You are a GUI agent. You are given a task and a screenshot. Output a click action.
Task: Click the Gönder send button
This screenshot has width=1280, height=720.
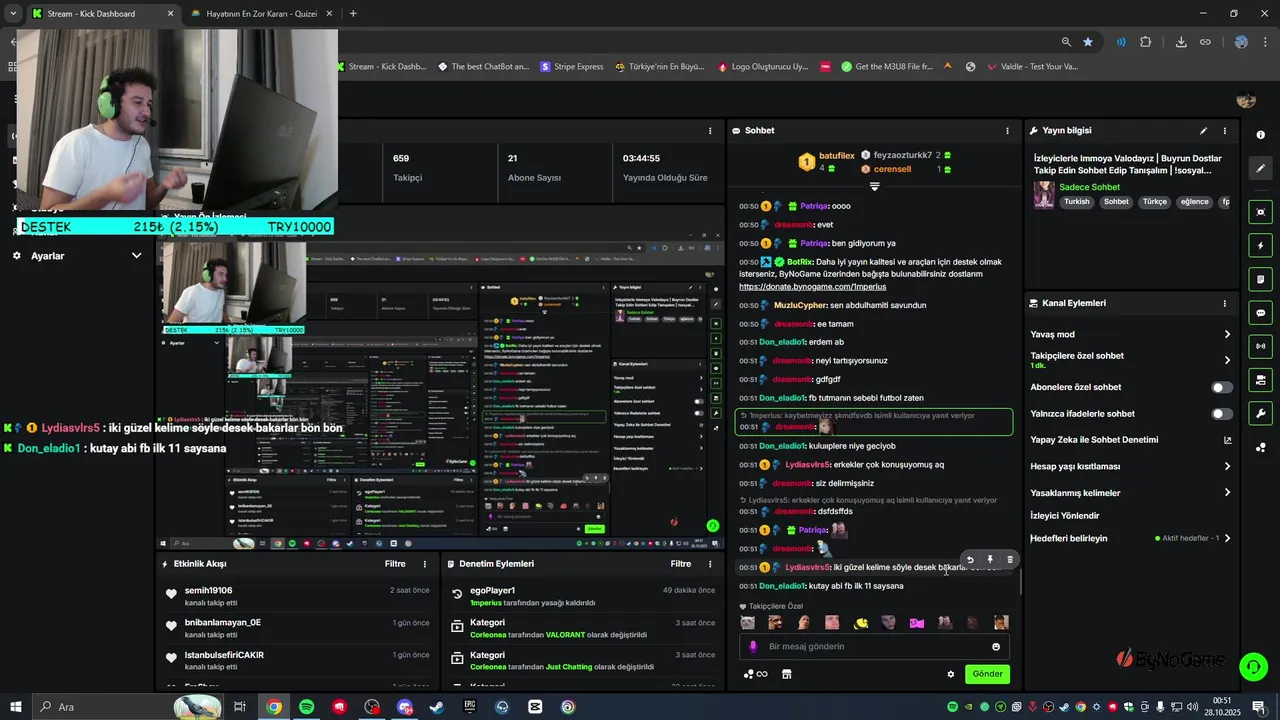987,674
